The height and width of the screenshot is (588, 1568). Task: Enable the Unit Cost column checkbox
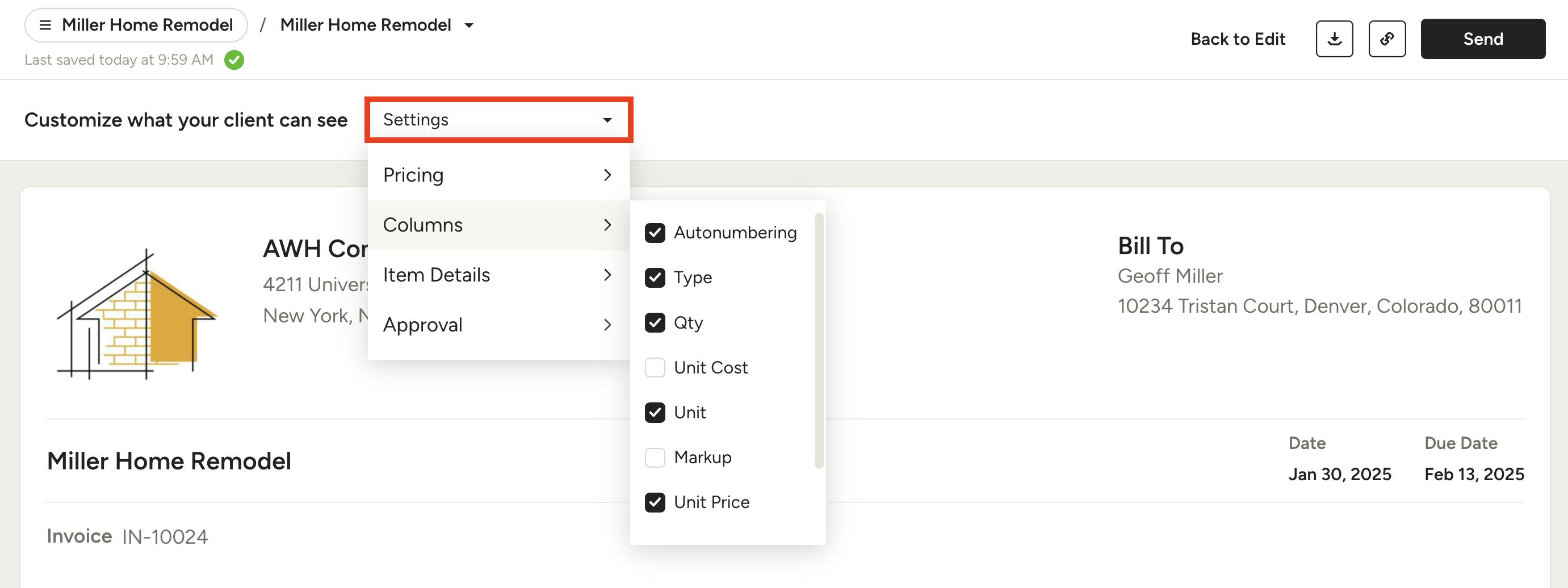click(x=655, y=368)
